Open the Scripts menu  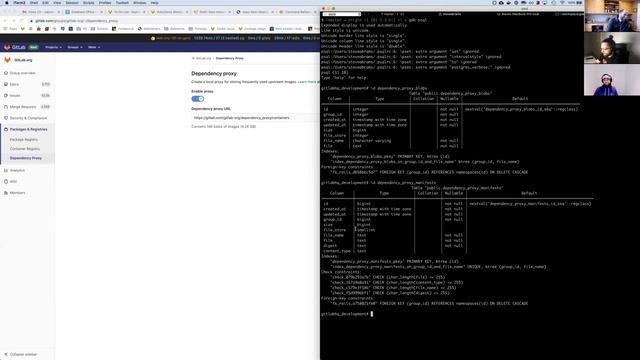point(89,3)
